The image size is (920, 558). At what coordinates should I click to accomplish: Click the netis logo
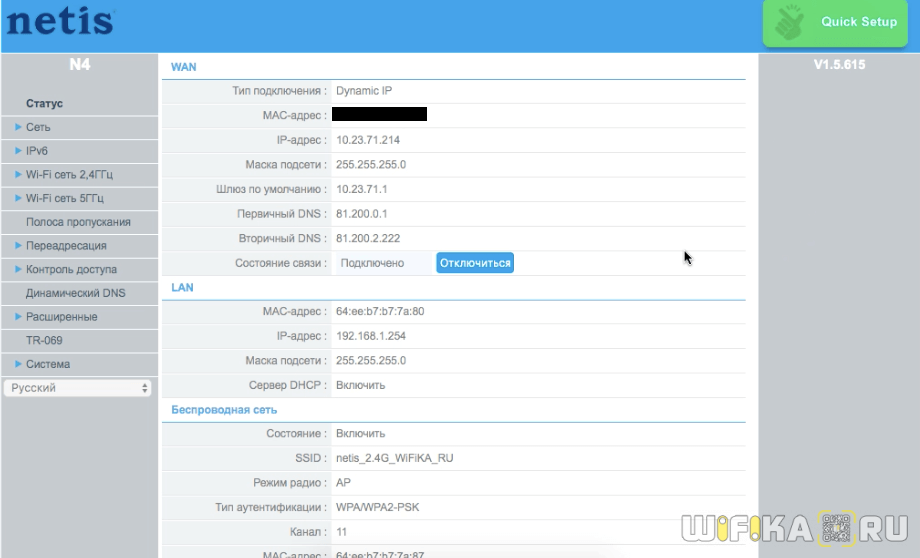click(x=60, y=22)
